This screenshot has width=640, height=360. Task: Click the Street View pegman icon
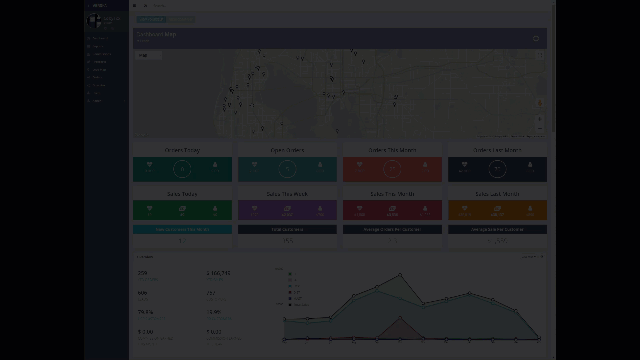tap(540, 104)
